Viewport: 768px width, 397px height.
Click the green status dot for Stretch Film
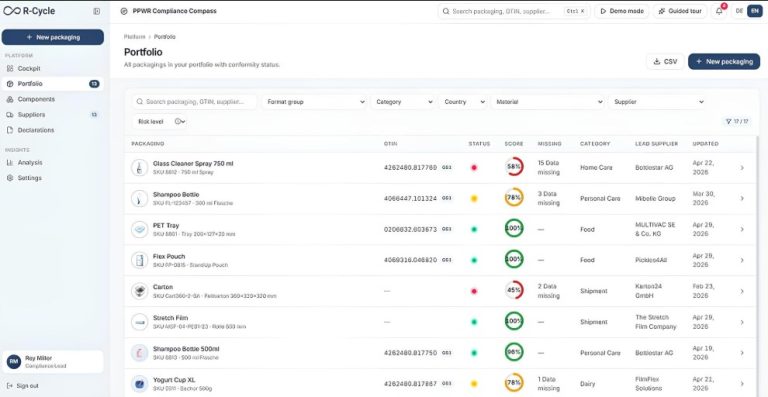click(474, 322)
